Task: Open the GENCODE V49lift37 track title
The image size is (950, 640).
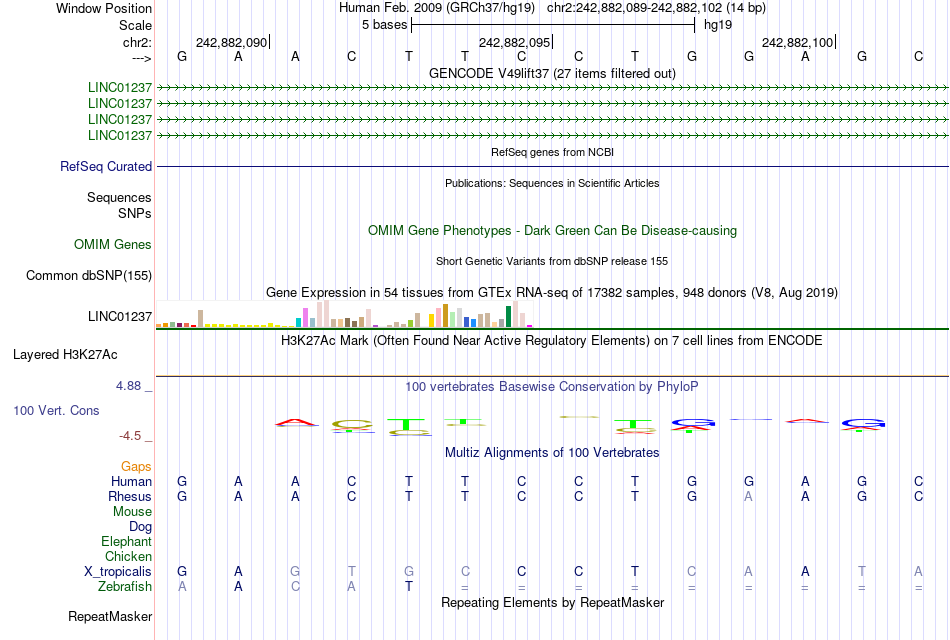Action: click(552, 73)
